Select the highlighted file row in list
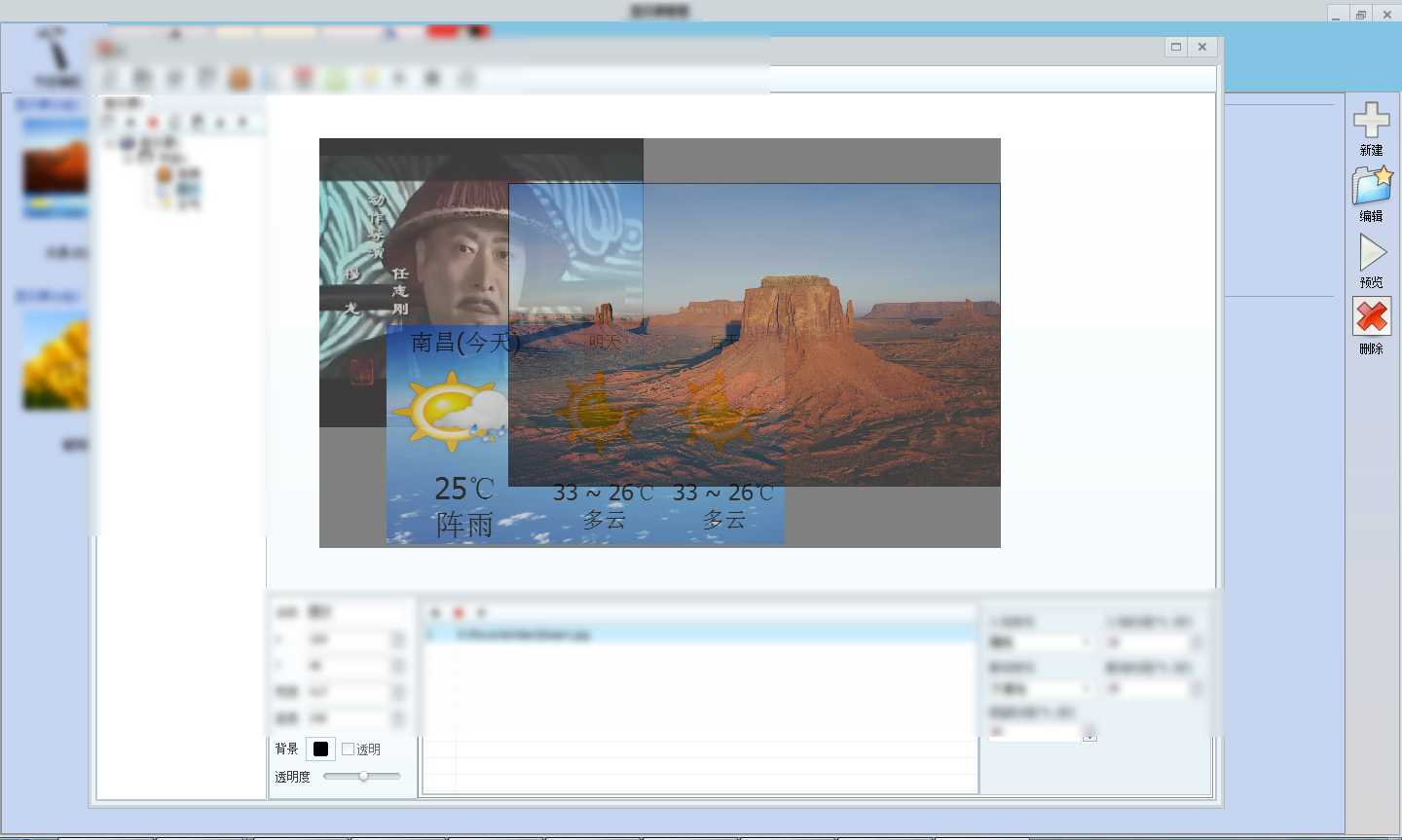Image resolution: width=1402 pixels, height=840 pixels. click(x=699, y=634)
